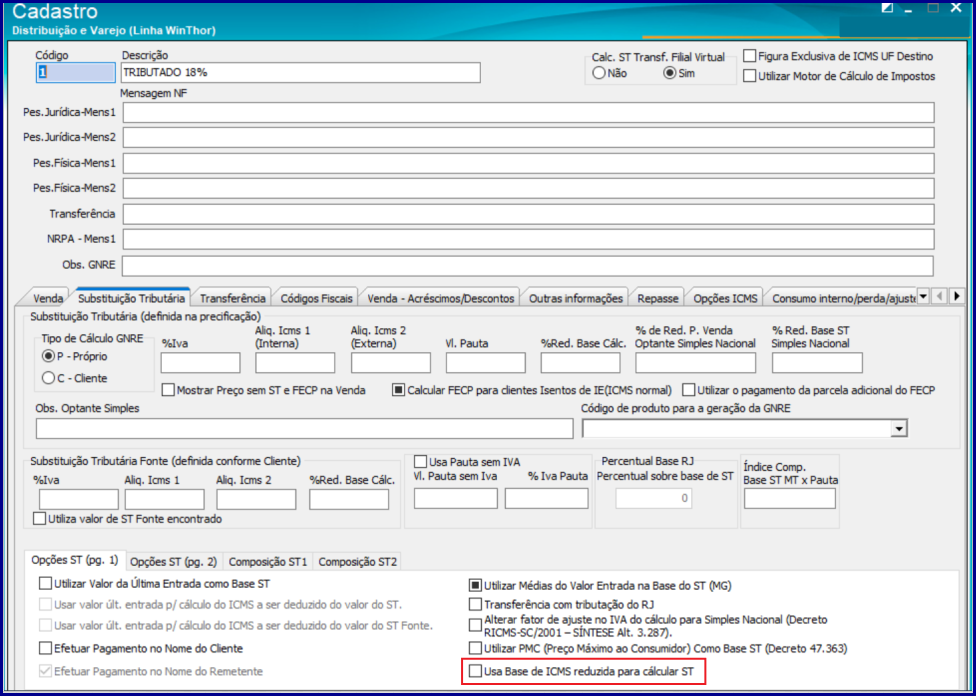The height and width of the screenshot is (696, 976).
Task: Open Consumo interno/perda/ajuste tab
Action: click(843, 299)
